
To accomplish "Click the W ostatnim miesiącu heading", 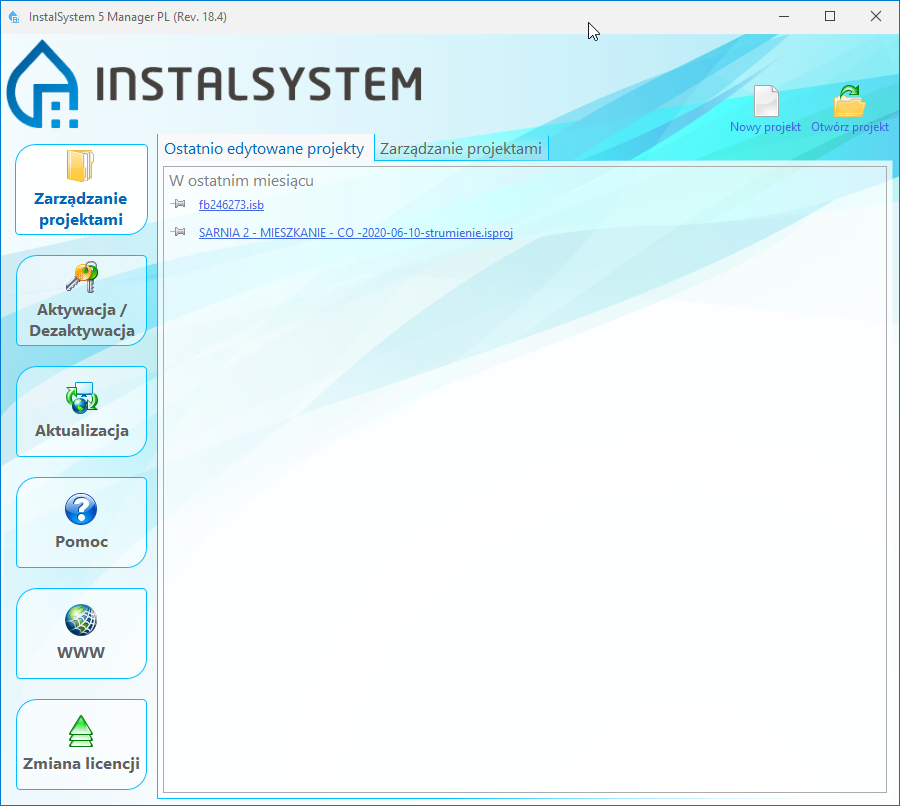I will pos(241,181).
